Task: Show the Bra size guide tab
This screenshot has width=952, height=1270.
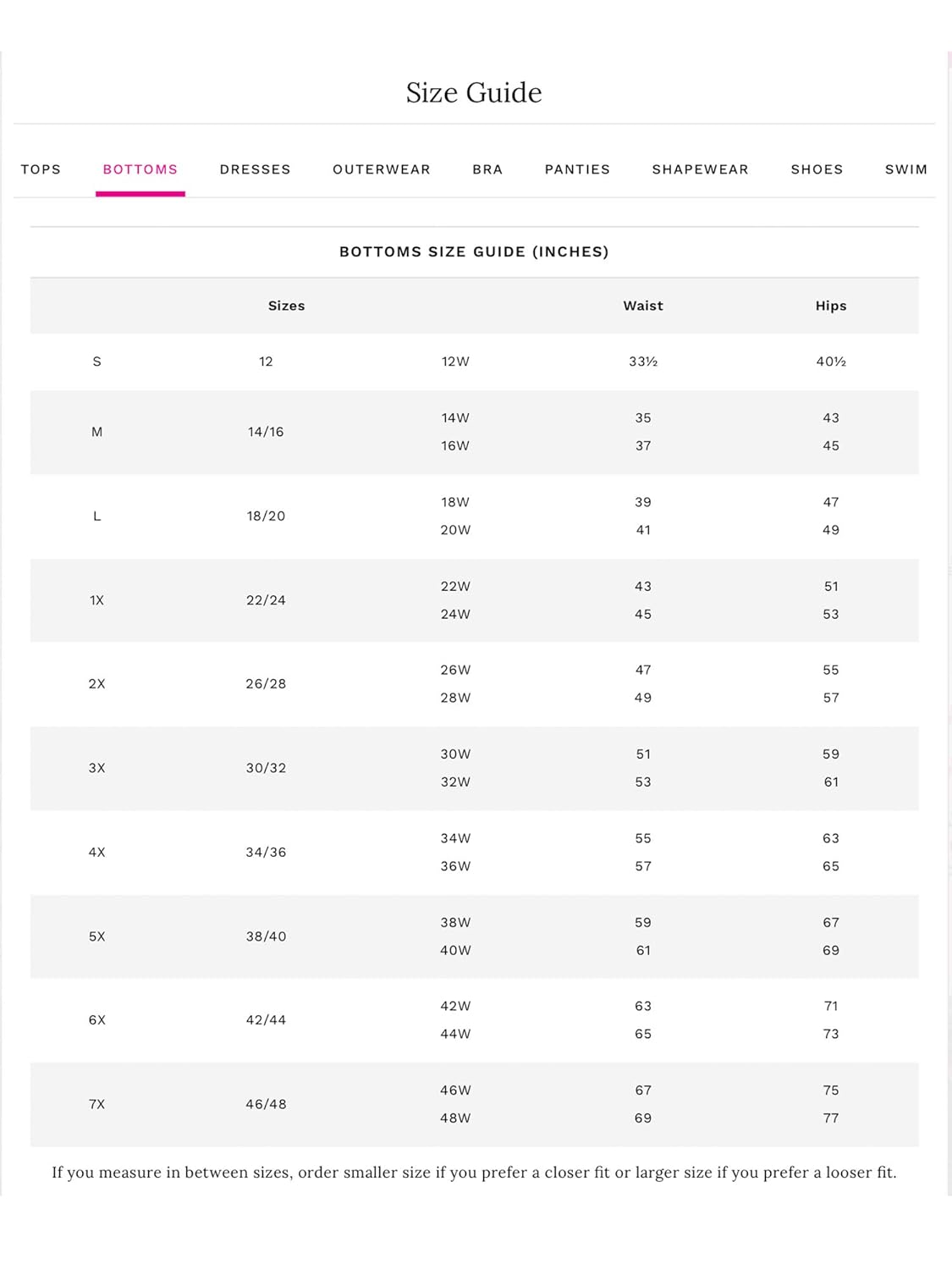Action: (487, 169)
